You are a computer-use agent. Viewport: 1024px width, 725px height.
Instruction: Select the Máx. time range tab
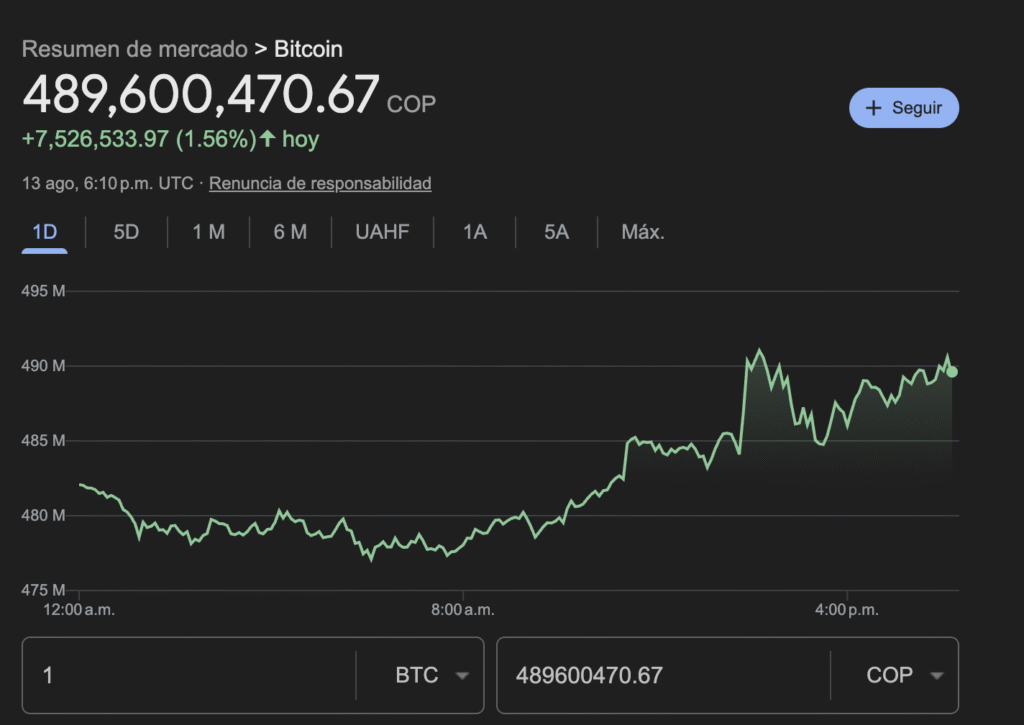pos(643,232)
